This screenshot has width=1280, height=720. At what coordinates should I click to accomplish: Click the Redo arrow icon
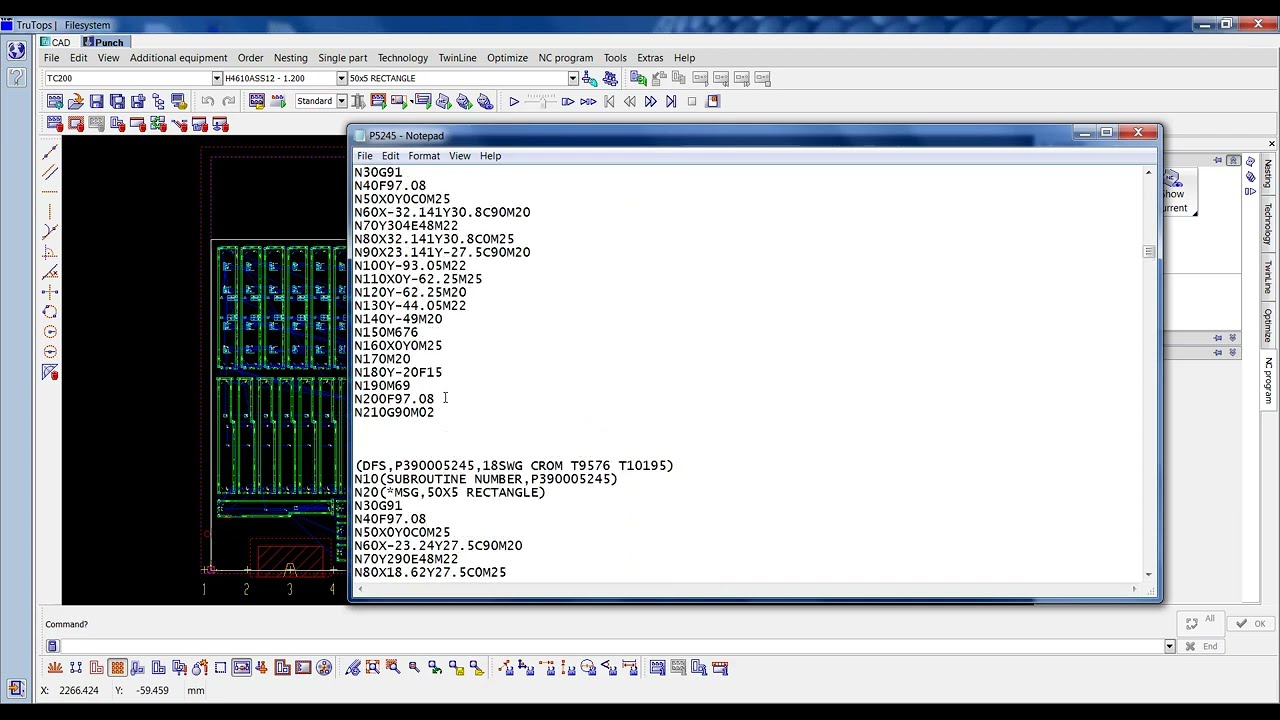[229, 101]
